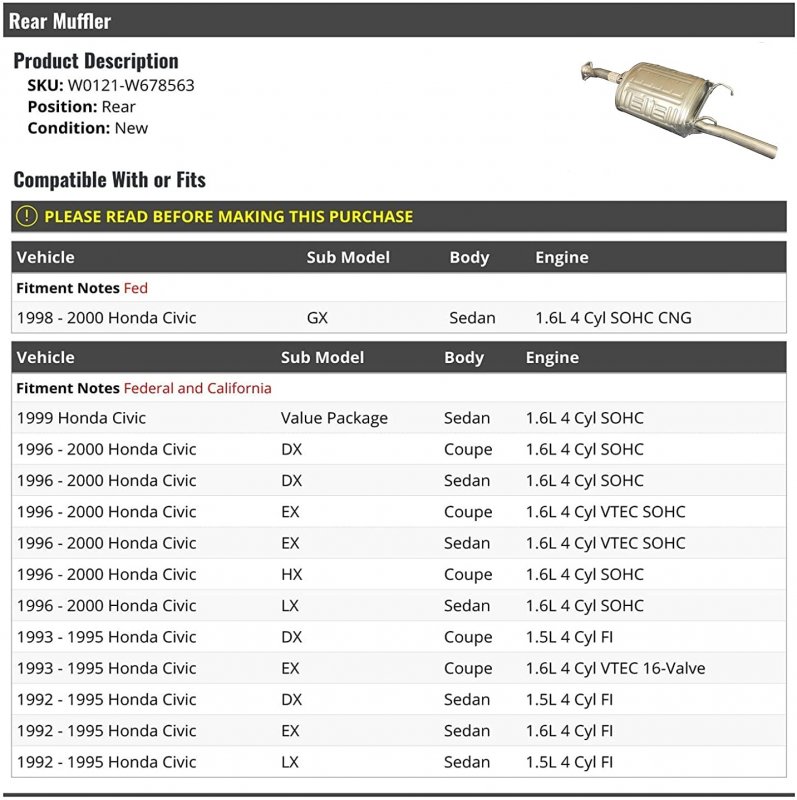Image resolution: width=797 pixels, height=800 pixels.
Task: Click the "Compatible With or Fits" heading
Action: click(x=109, y=180)
